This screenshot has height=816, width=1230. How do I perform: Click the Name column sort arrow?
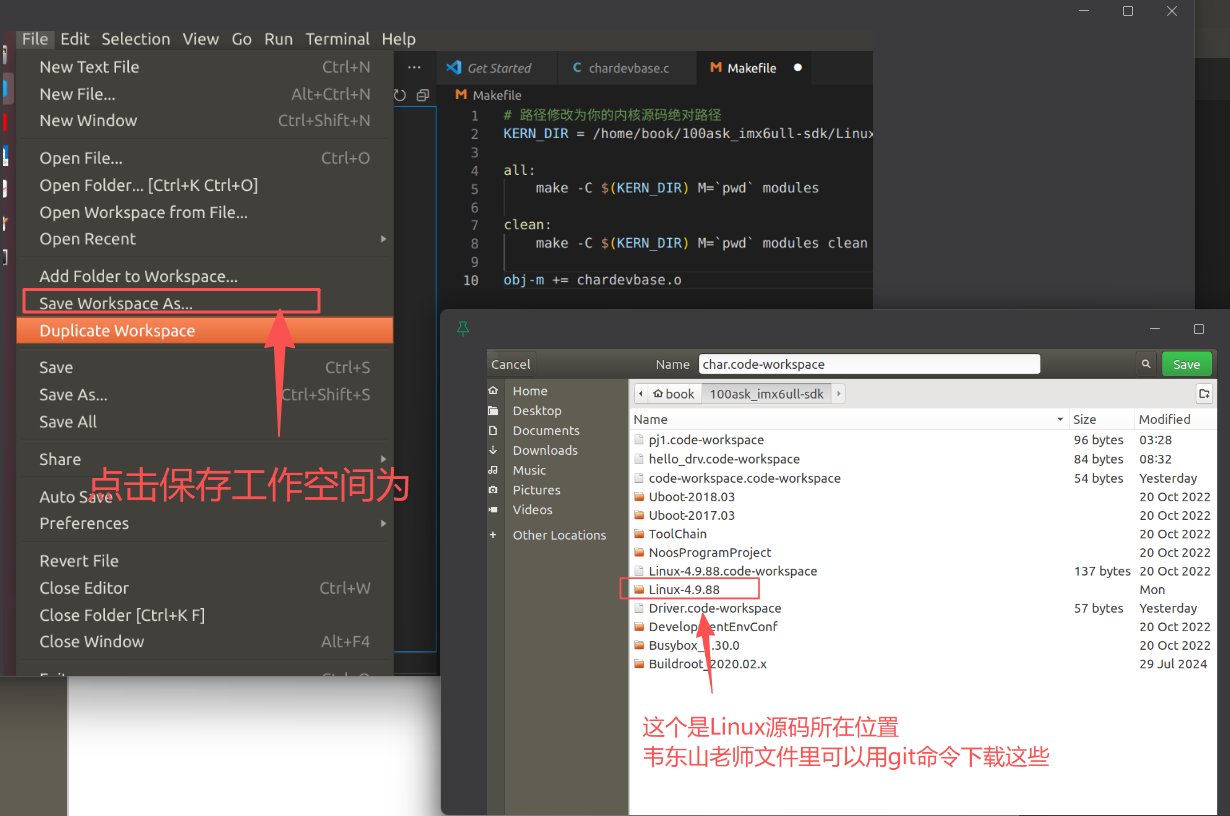click(x=1060, y=420)
